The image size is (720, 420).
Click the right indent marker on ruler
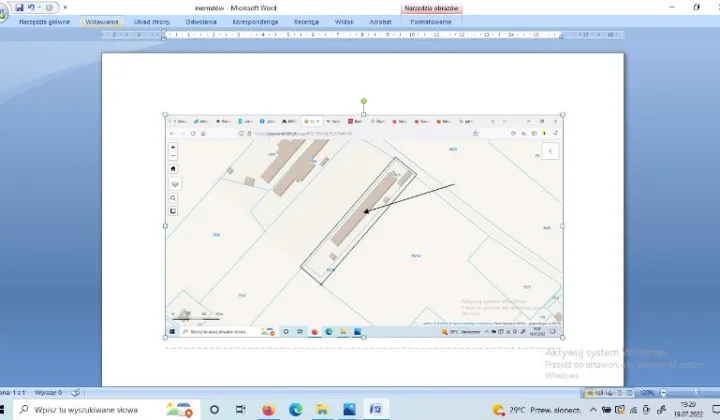[x=561, y=36]
